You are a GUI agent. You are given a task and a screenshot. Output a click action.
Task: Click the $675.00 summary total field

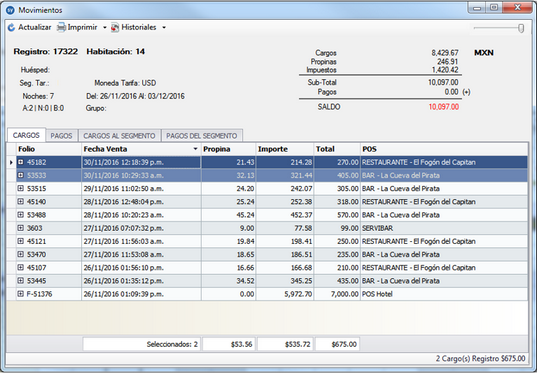[x=337, y=344]
